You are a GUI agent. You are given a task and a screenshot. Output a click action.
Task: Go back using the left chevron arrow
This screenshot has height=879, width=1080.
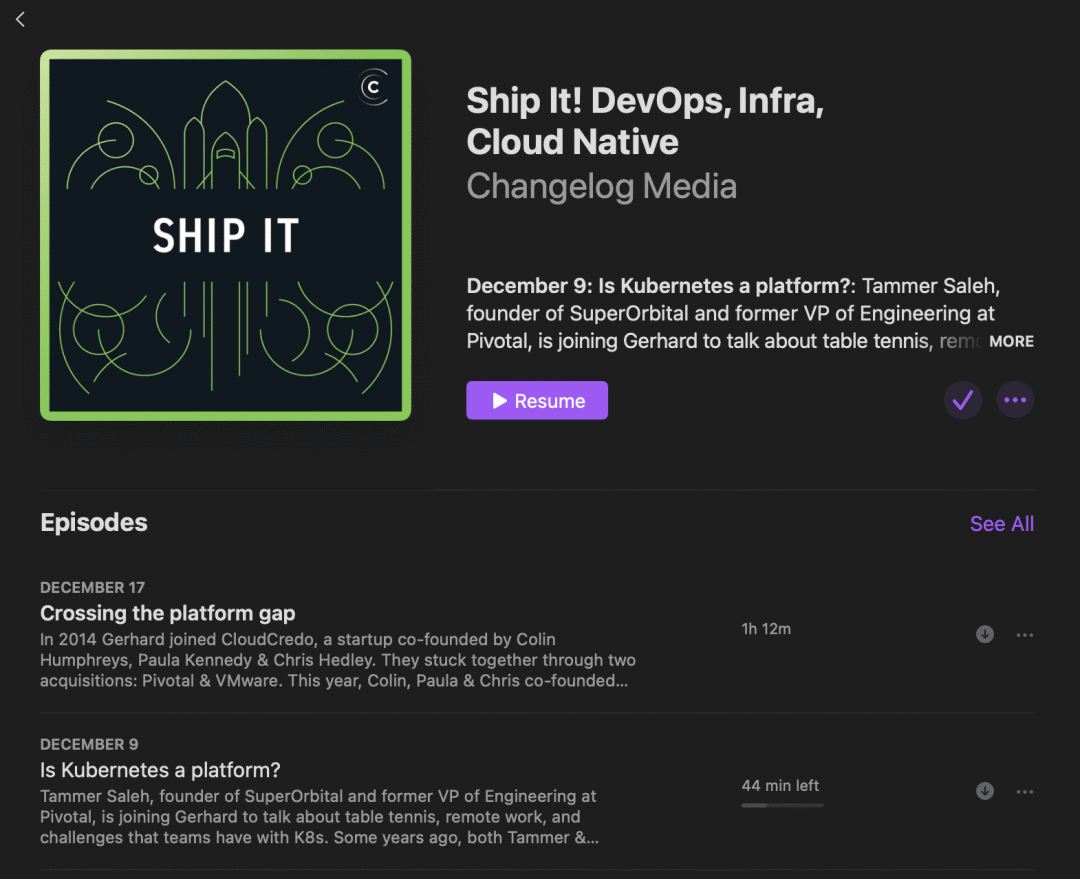20,19
